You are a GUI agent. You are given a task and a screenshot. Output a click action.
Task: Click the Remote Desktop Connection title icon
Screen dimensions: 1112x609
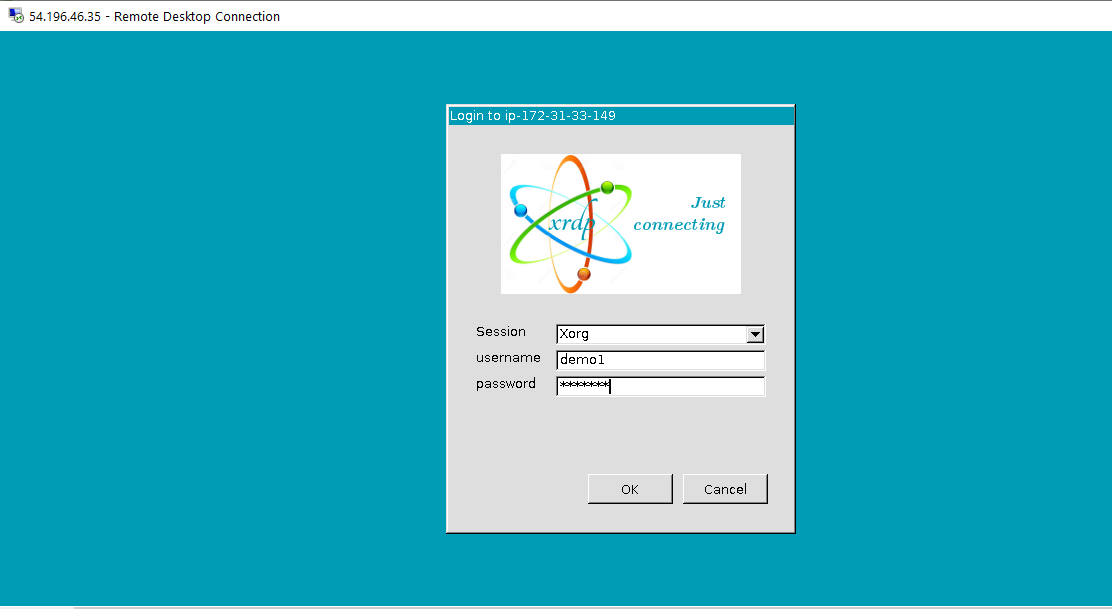point(16,16)
